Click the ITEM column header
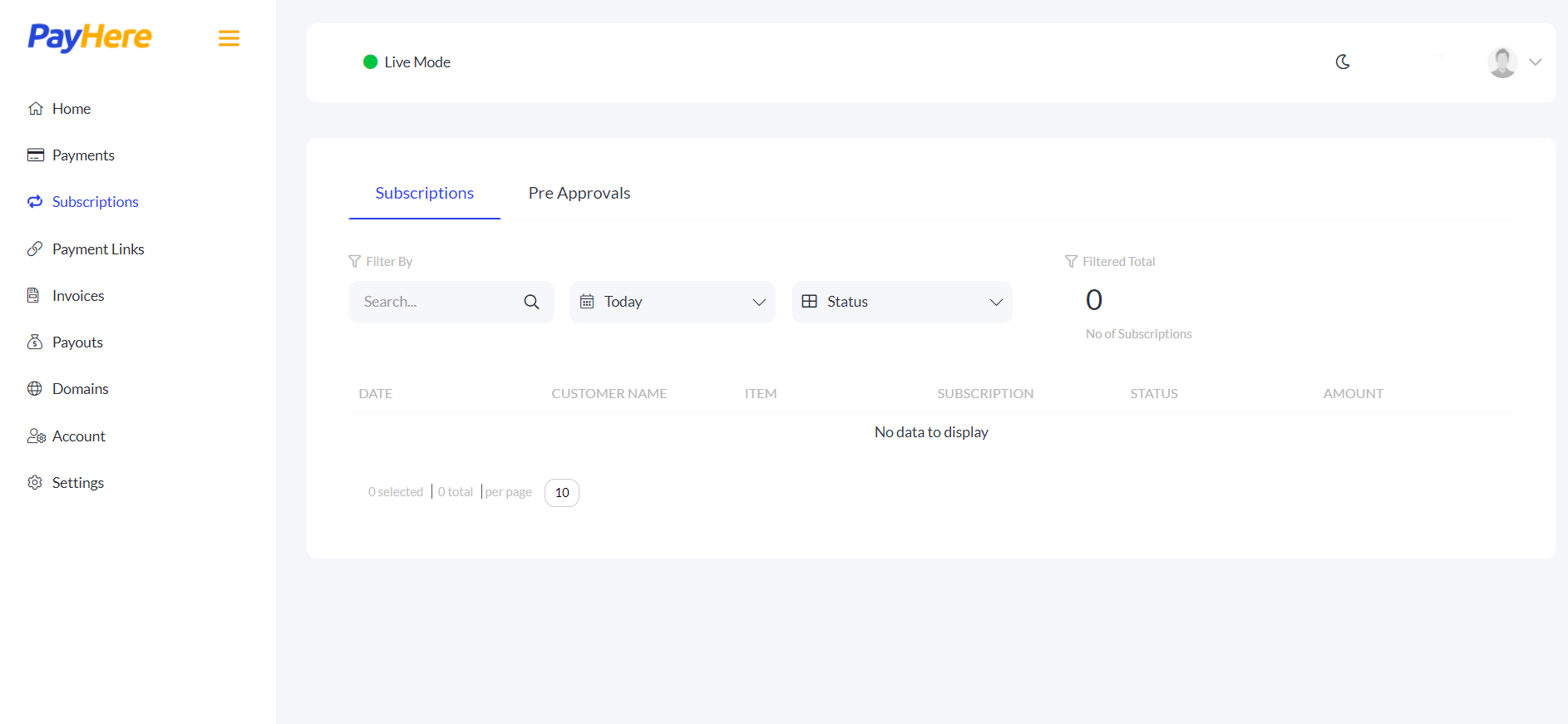1568x724 pixels. click(761, 394)
